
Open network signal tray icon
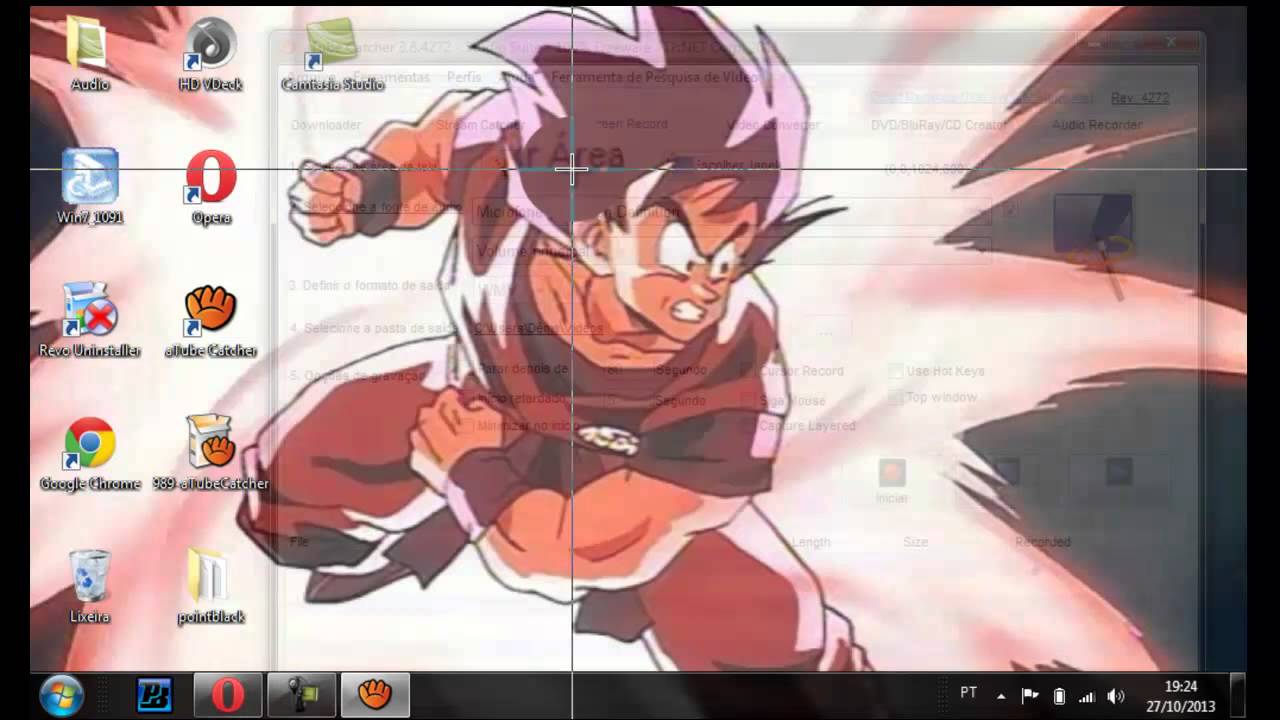point(1088,696)
